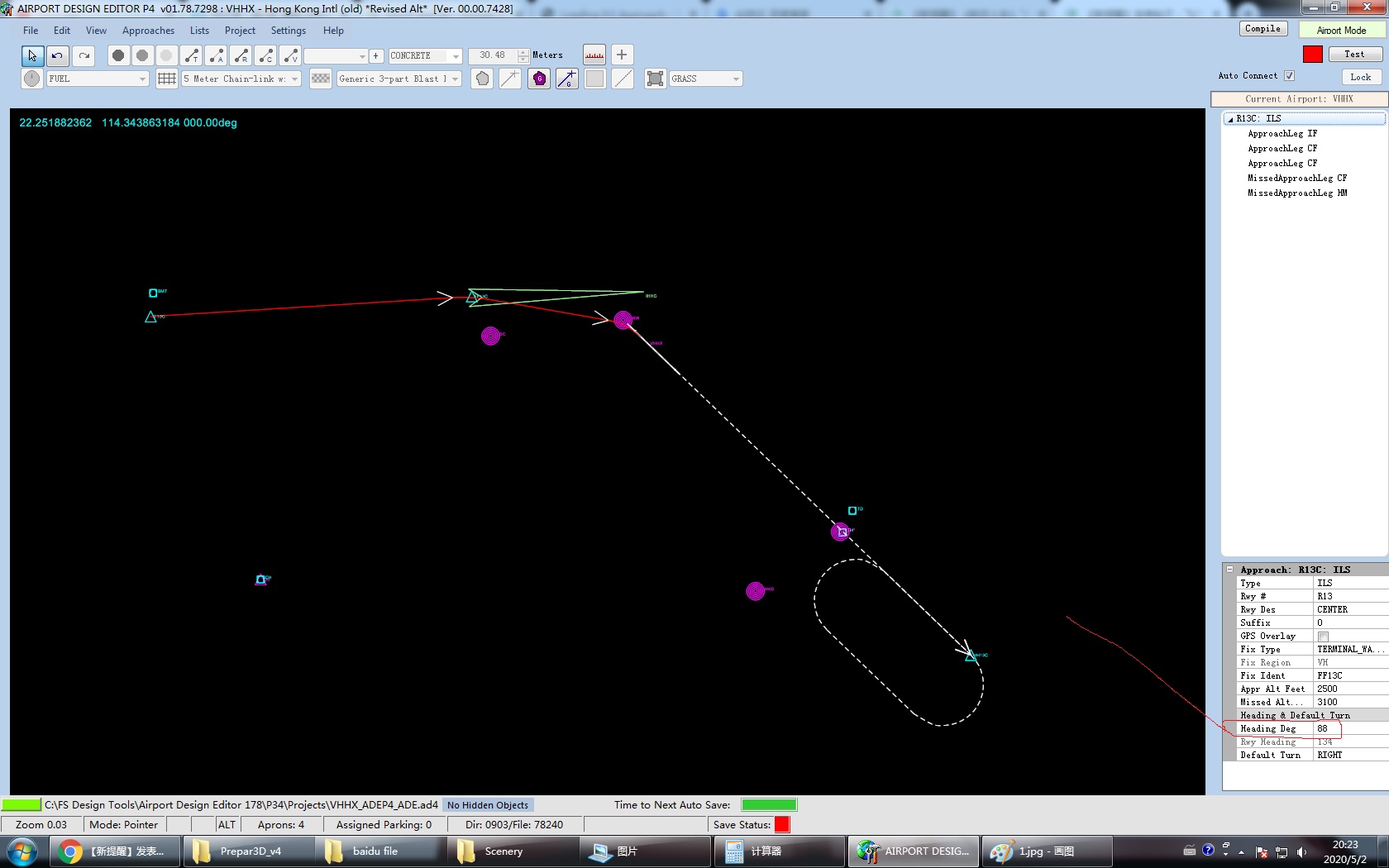Select the round fuel trigger tool

(31, 79)
